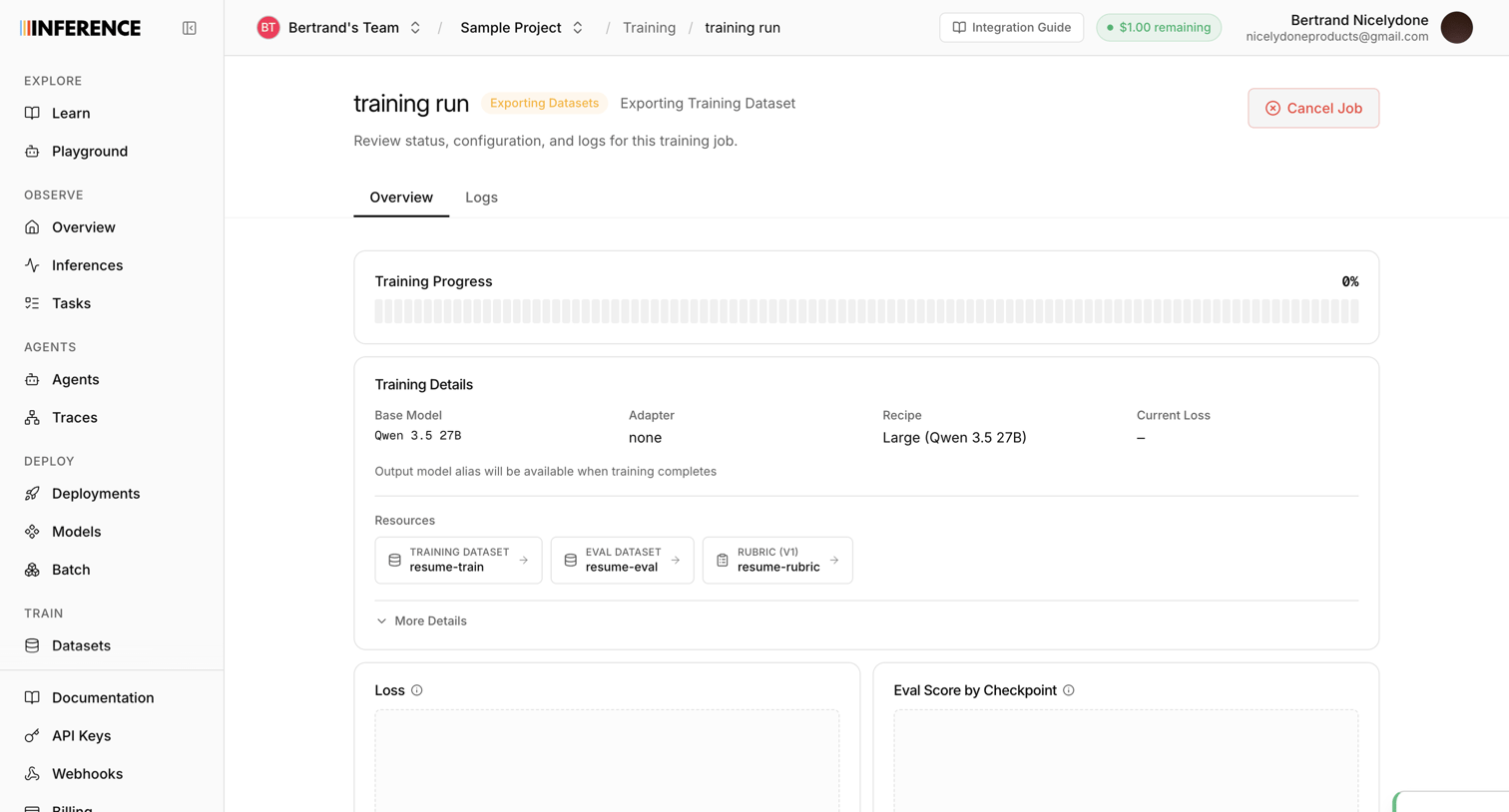Screen dimensions: 1509x812
Task: Switch to the Overview tab
Action: pos(401,198)
